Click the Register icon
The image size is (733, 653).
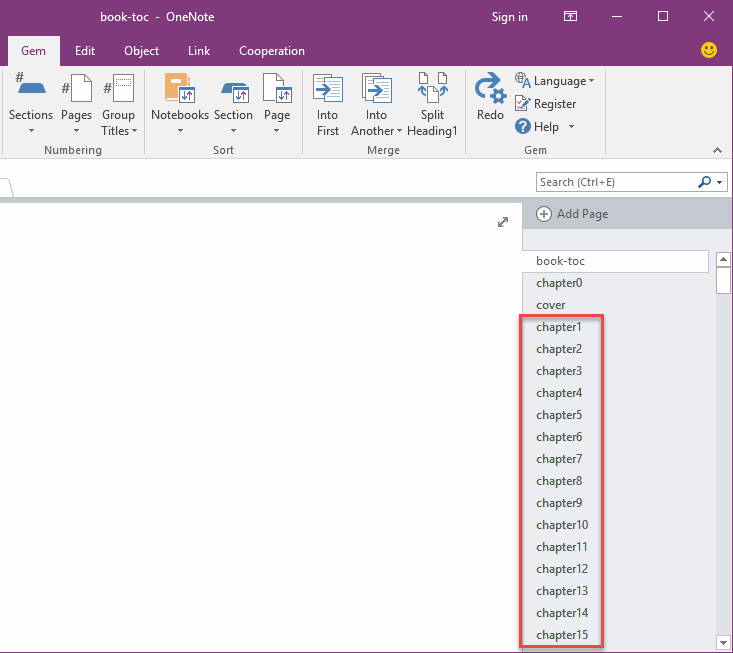(522, 103)
